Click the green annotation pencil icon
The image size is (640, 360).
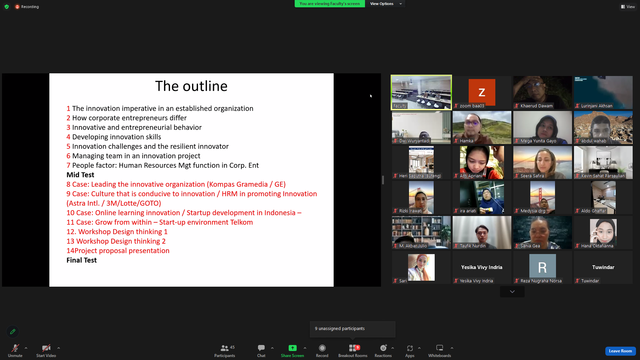click(x=13, y=331)
